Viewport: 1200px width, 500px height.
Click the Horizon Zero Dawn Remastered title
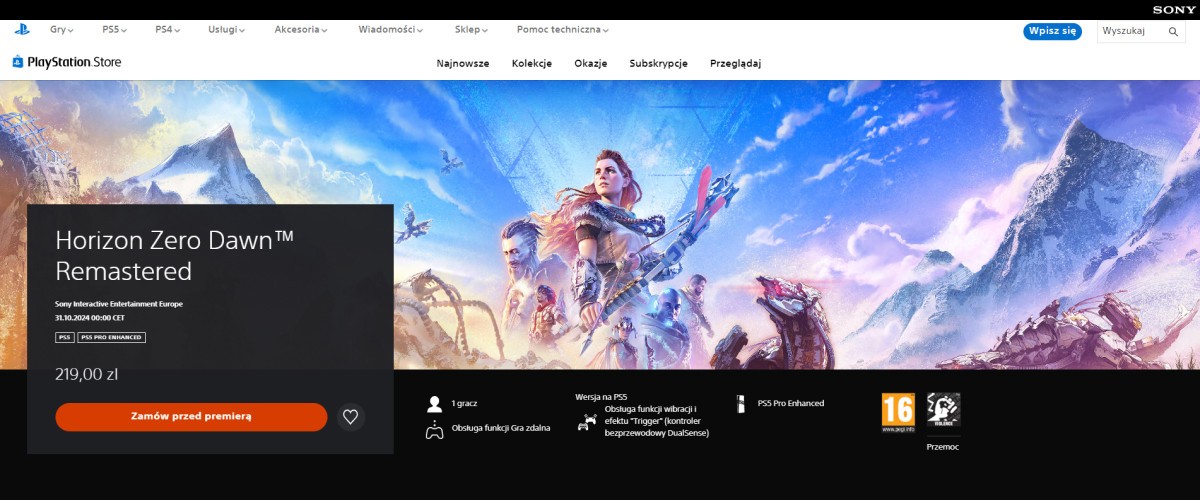(174, 255)
